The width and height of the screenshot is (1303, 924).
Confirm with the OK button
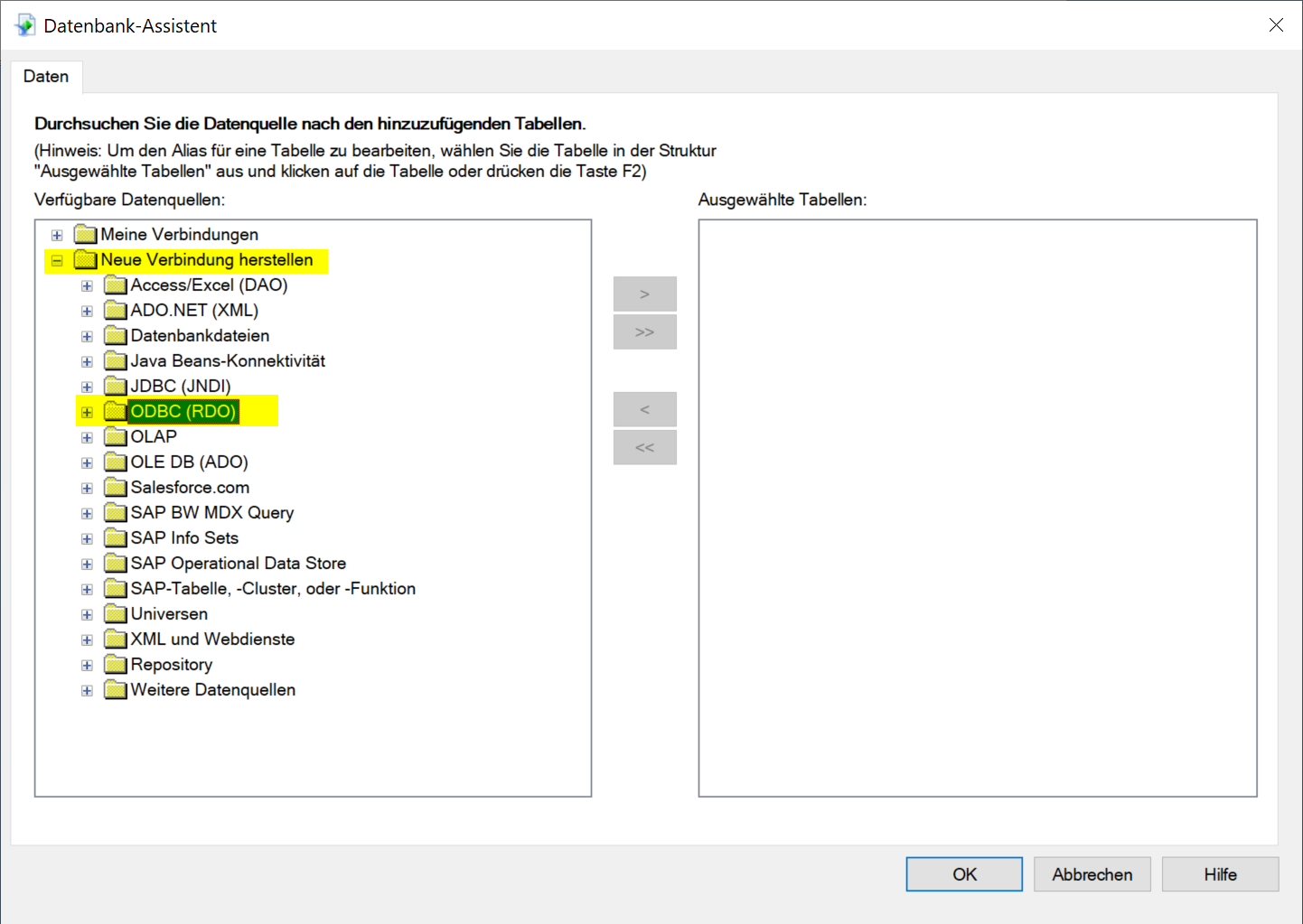click(964, 874)
